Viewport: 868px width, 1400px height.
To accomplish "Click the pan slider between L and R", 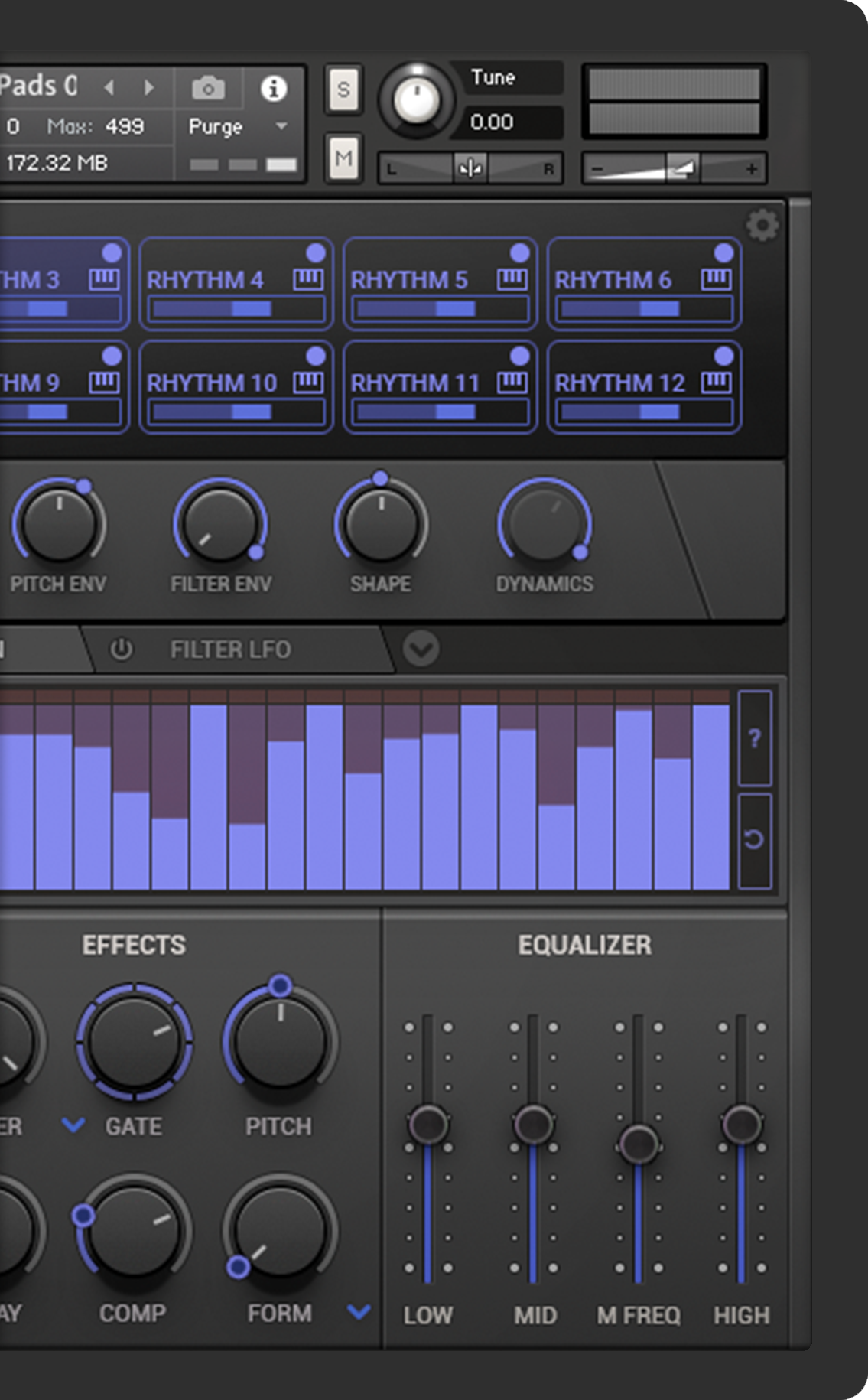I will [470, 168].
